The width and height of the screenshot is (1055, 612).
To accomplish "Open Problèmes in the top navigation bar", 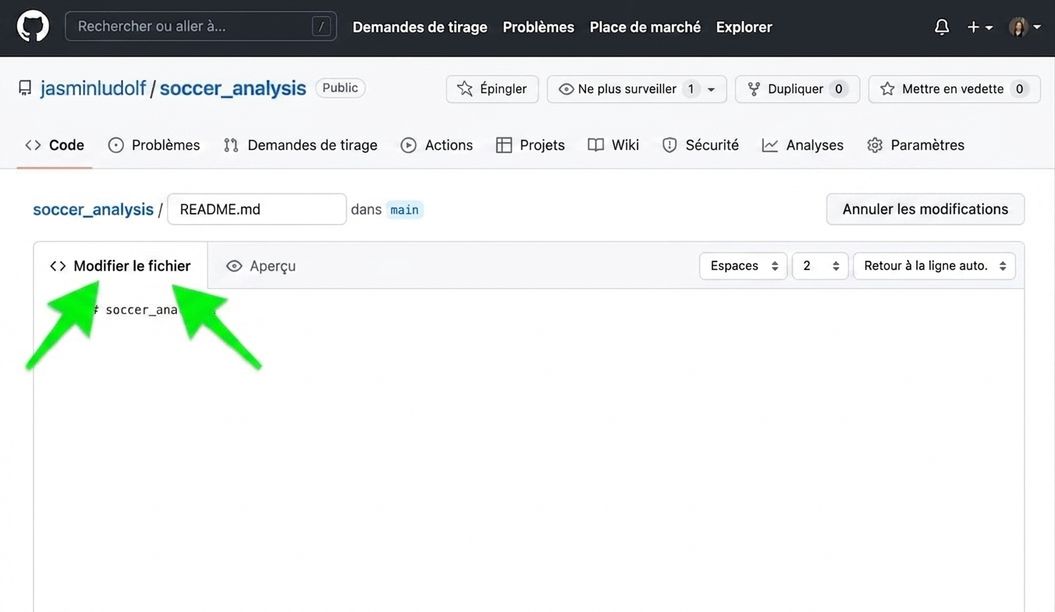I will pyautogui.click(x=538, y=27).
